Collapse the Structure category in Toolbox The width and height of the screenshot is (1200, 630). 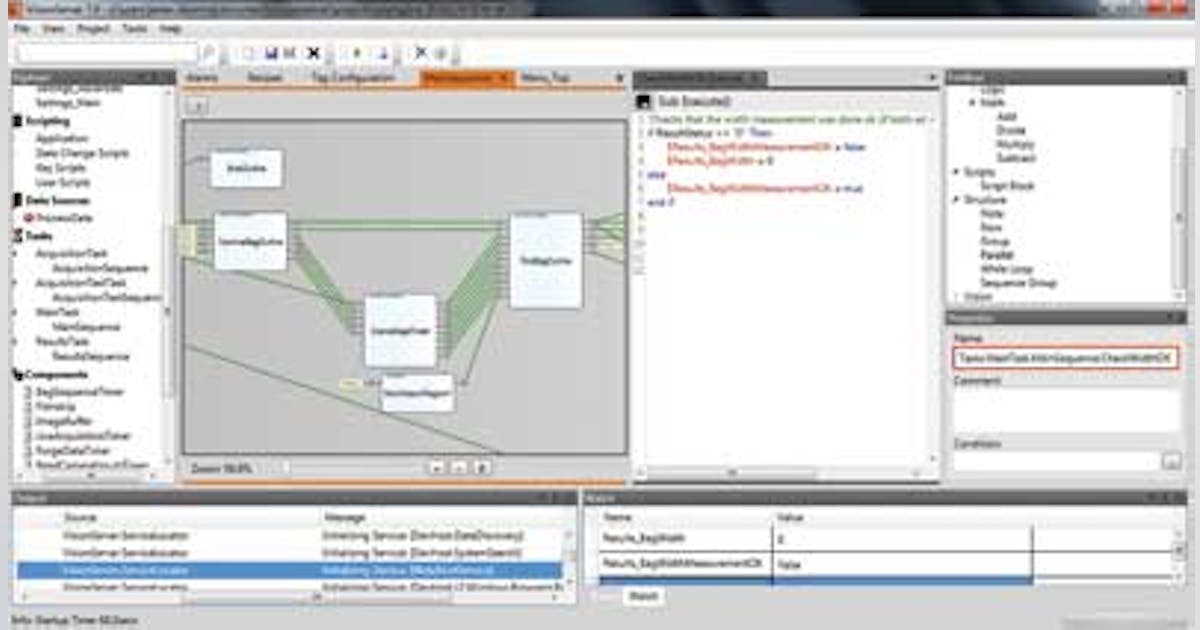click(956, 199)
